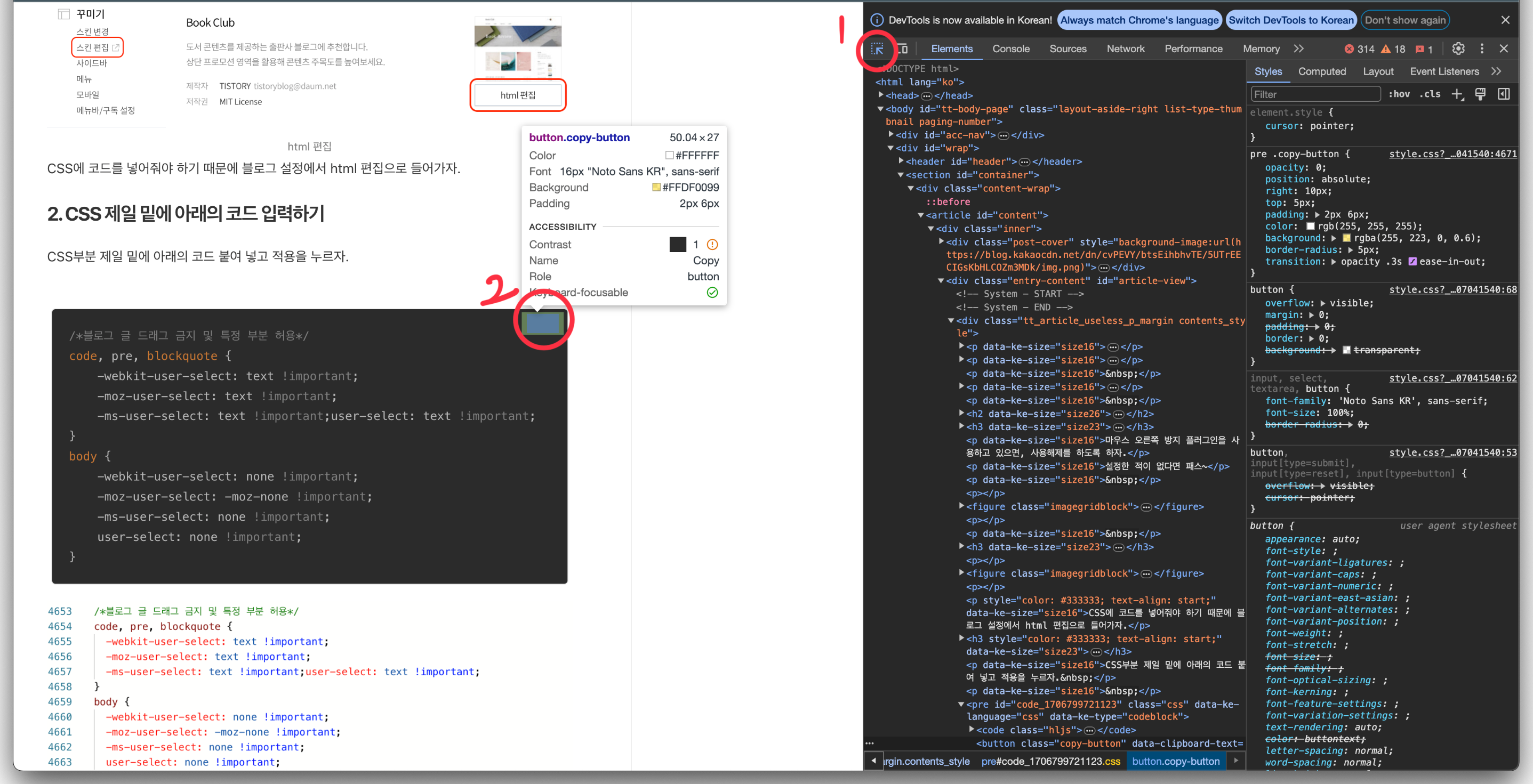The height and width of the screenshot is (784, 1533).
Task: Open DevTools three-dot customize menu
Action: point(1481,49)
